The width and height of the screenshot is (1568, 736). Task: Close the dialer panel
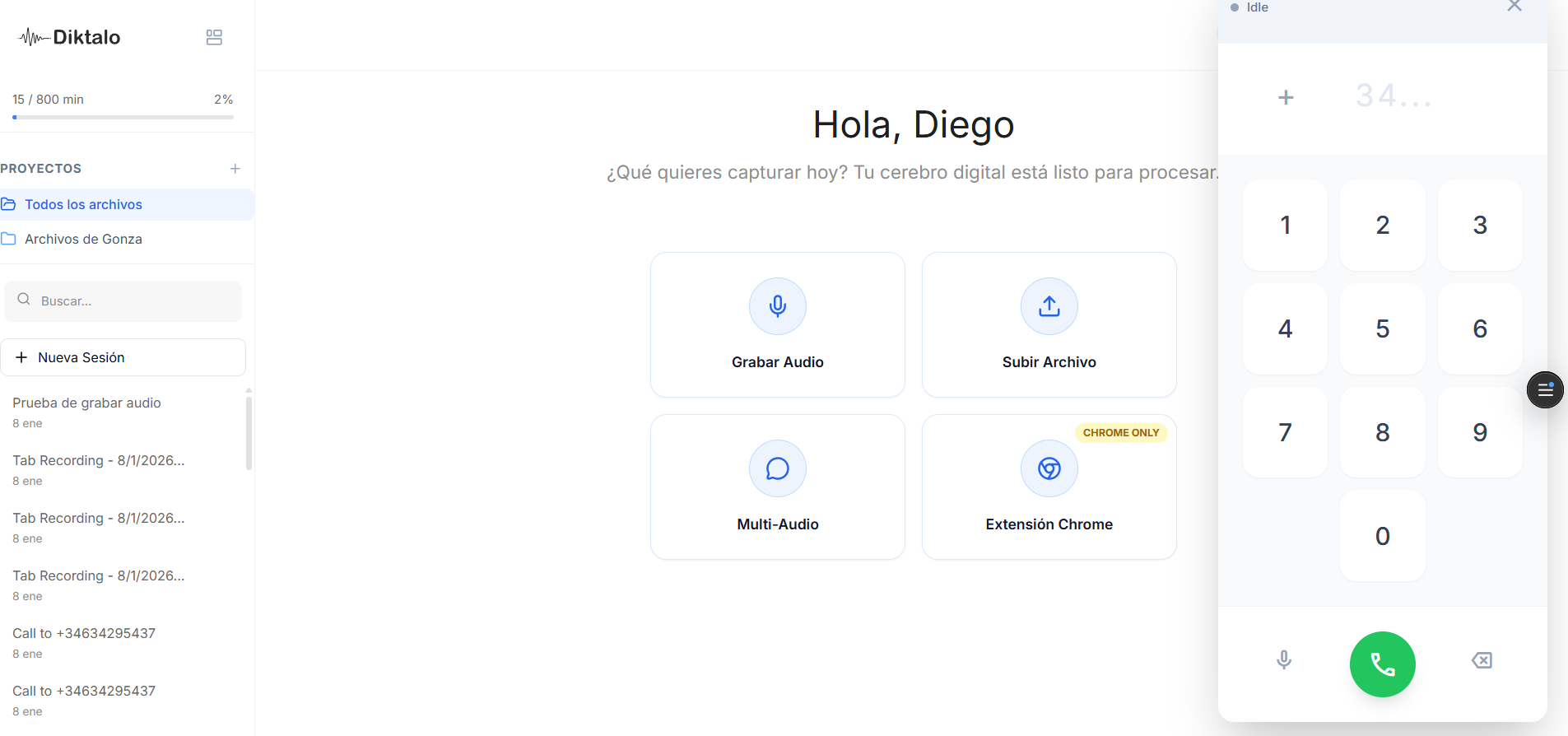(1514, 7)
